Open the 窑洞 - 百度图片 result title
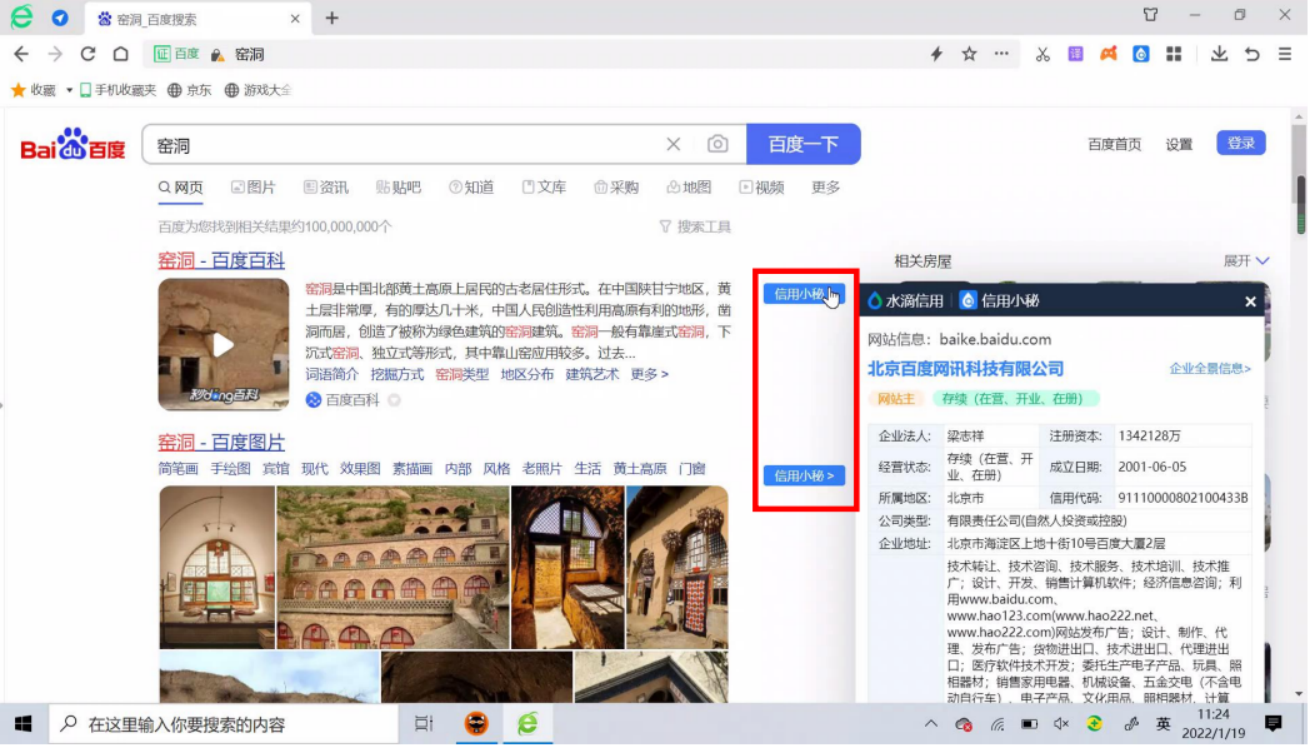 click(x=221, y=442)
